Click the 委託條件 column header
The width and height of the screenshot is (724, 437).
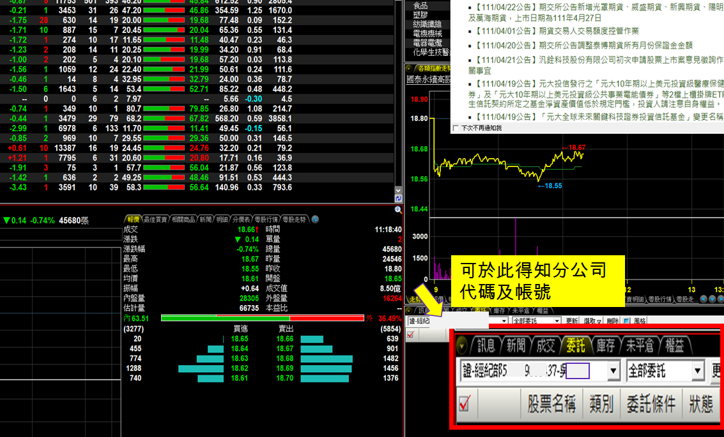tap(651, 405)
